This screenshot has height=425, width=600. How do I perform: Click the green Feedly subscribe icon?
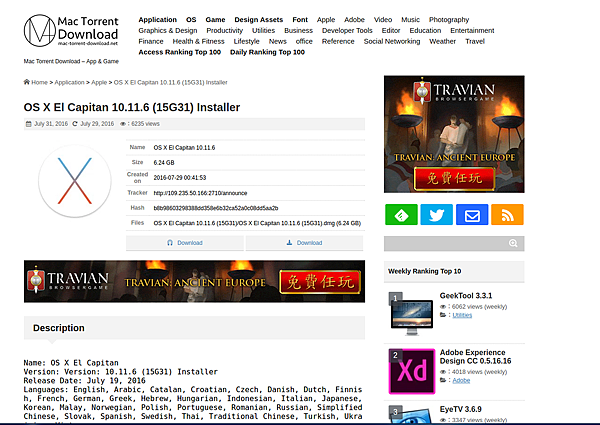[401, 215]
